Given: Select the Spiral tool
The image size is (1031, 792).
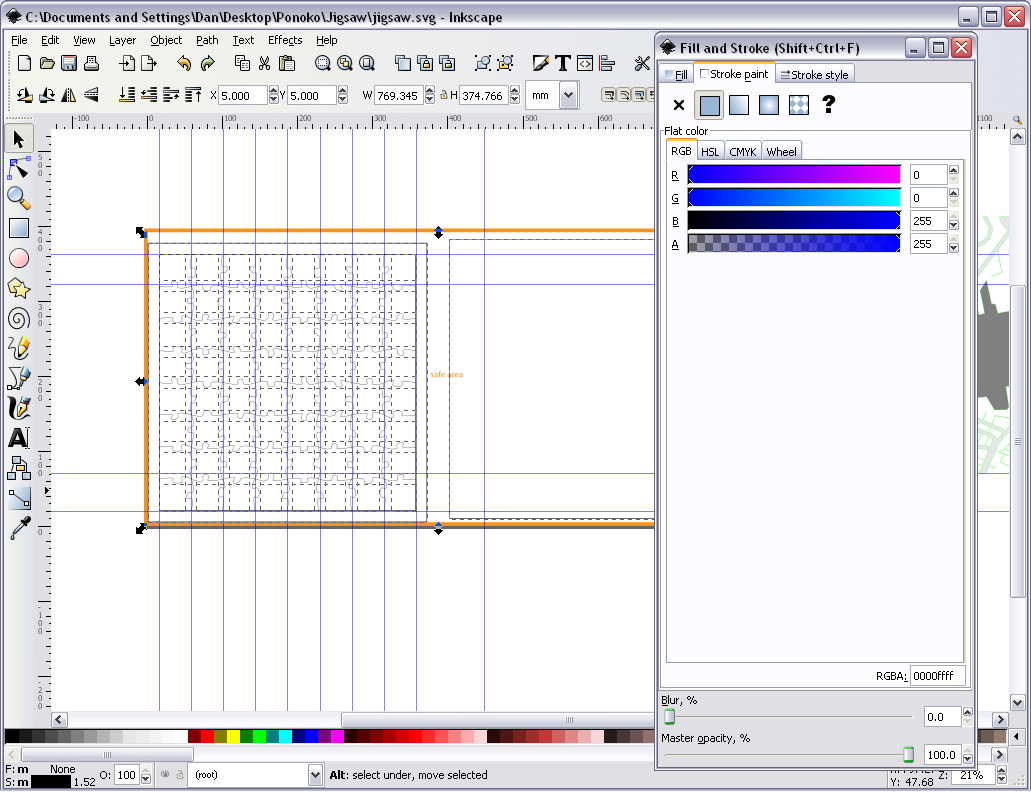Looking at the screenshot, I should click(18, 318).
